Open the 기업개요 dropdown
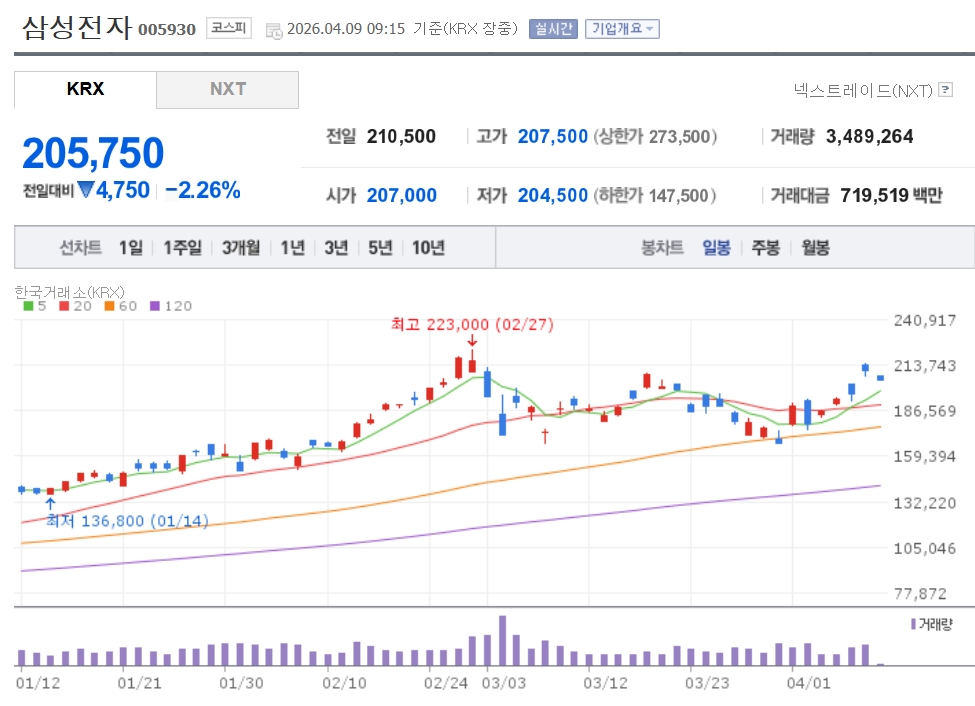The image size is (975, 706). [622, 28]
